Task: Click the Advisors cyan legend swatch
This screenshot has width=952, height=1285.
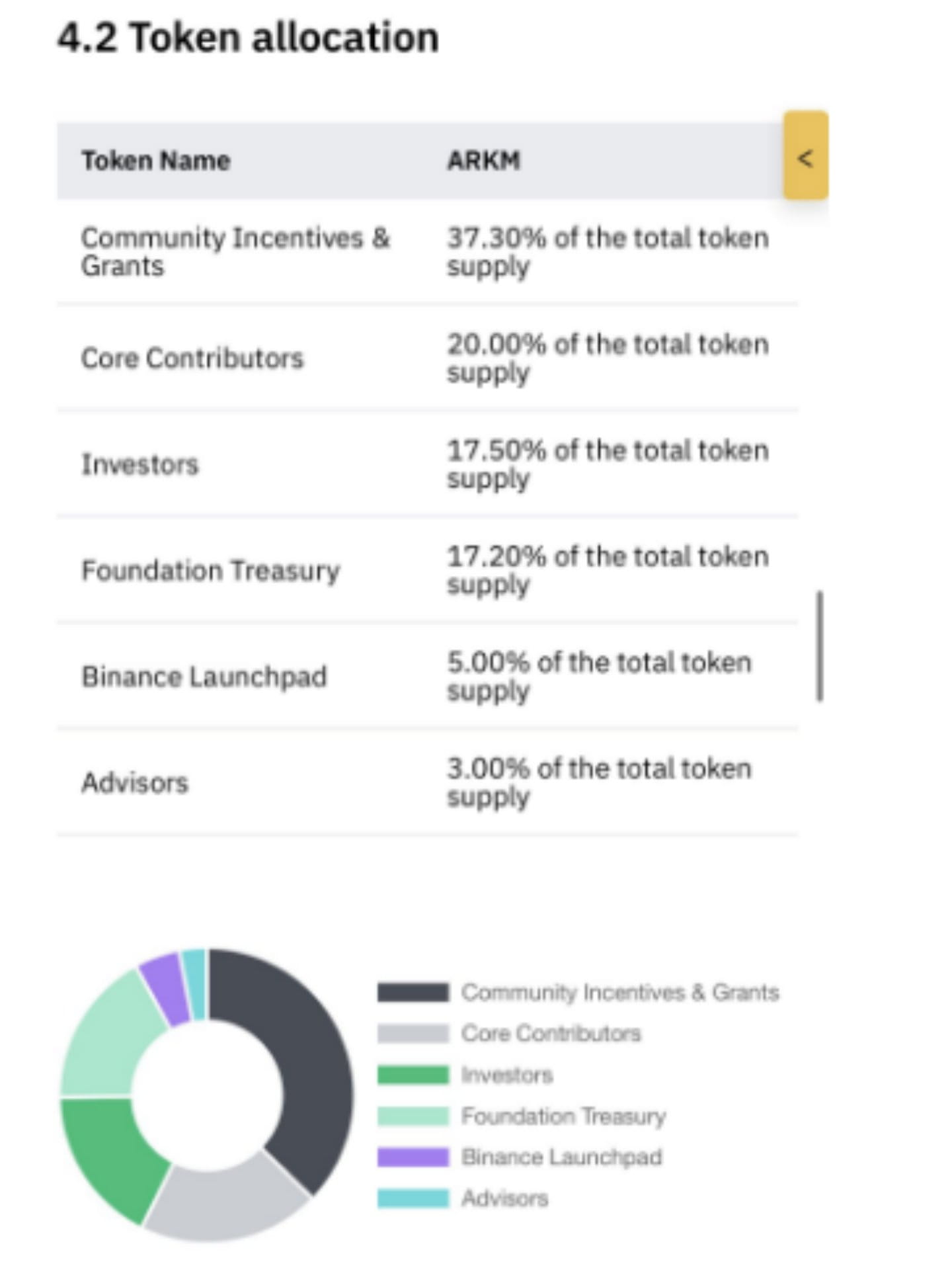Action: (x=413, y=1198)
